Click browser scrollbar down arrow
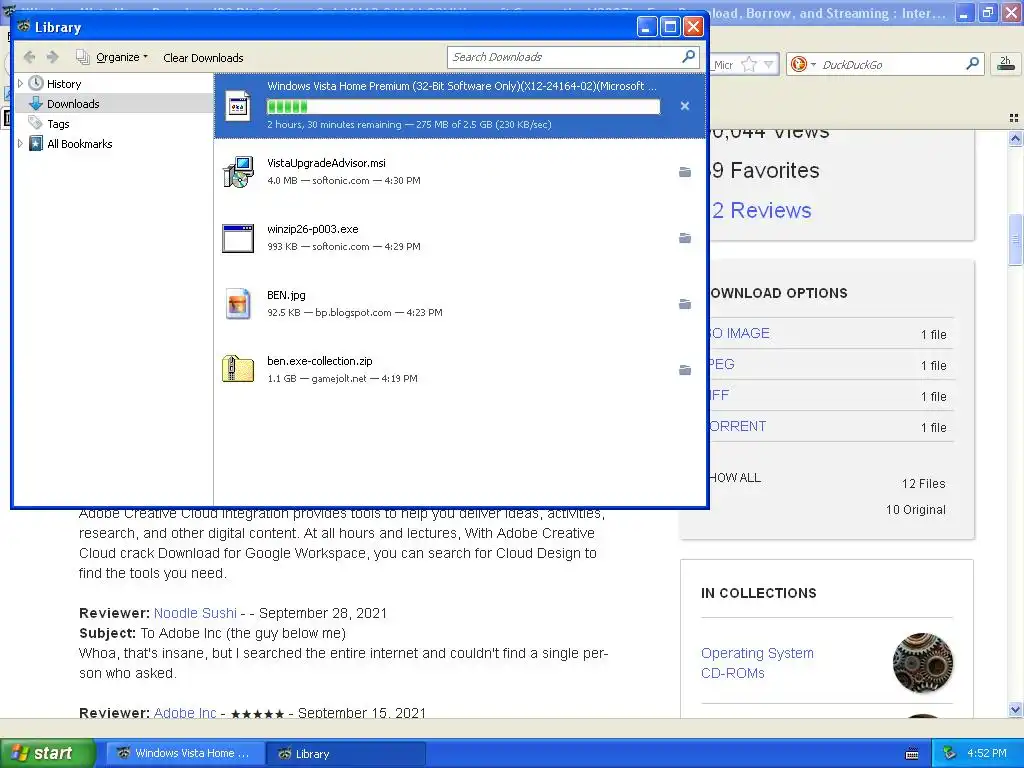Image resolution: width=1024 pixels, height=768 pixels. click(x=1015, y=709)
